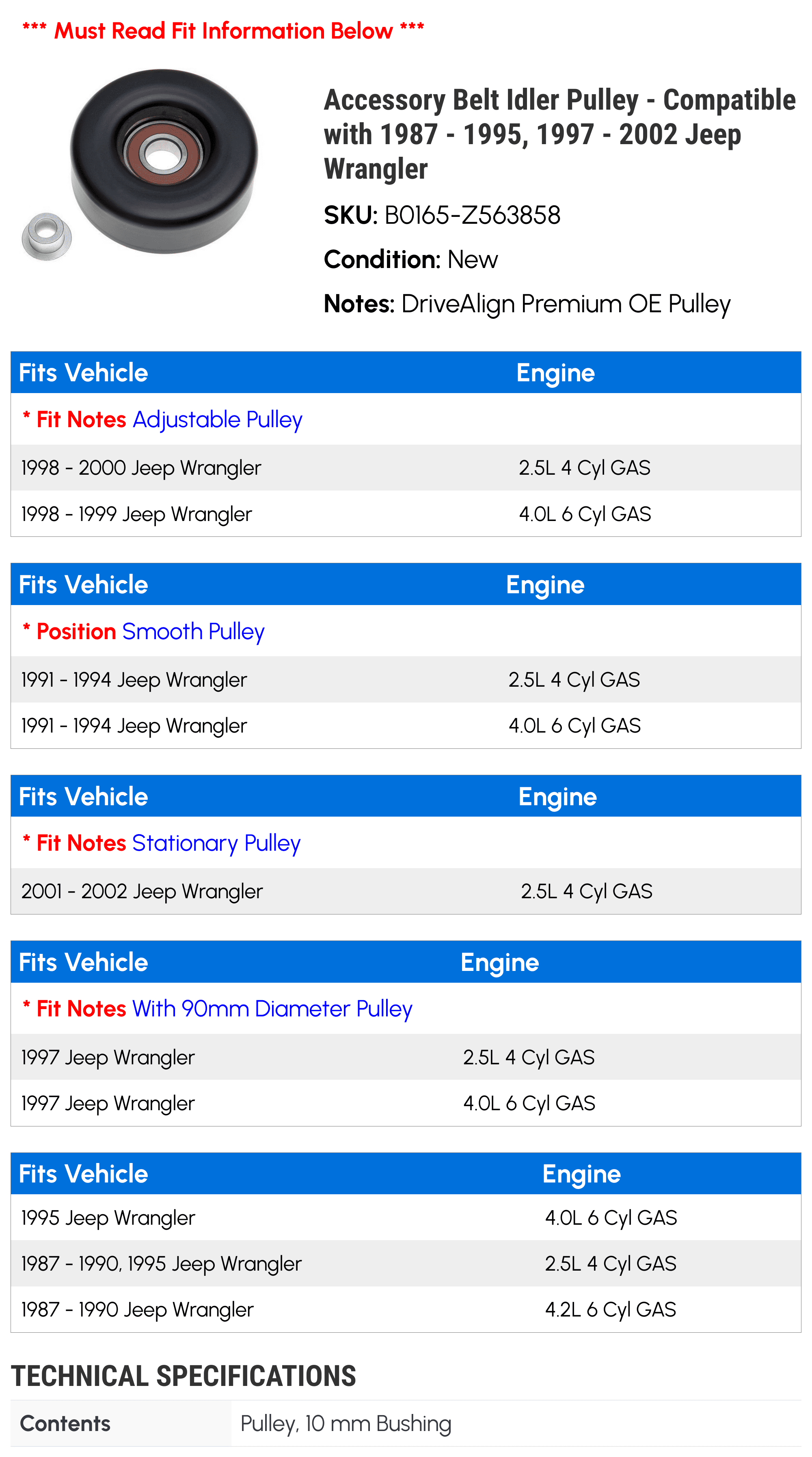Select 1991 - 1994 Wrangler 4.0L 6 Cyl row
The width and height of the screenshot is (812, 1457).
406,726
